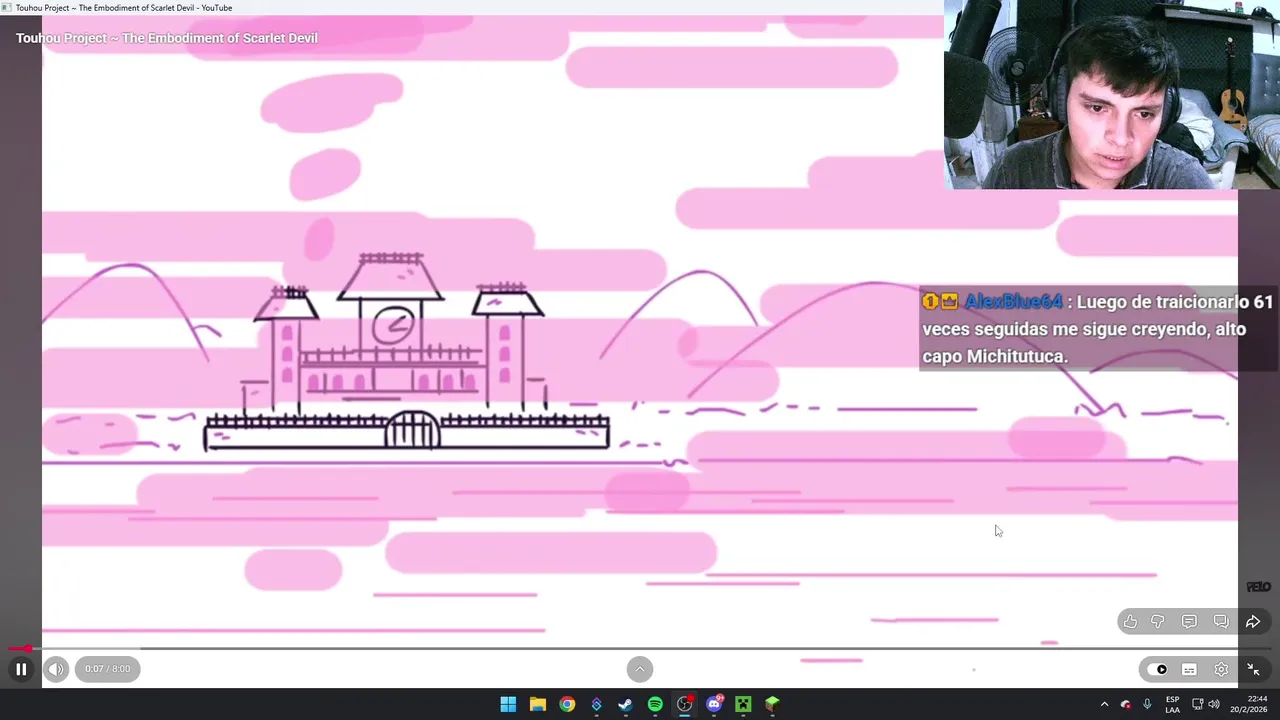This screenshot has height=720, width=1280.
Task: Dislike the video with thumbs down
Action: pyautogui.click(x=1158, y=622)
